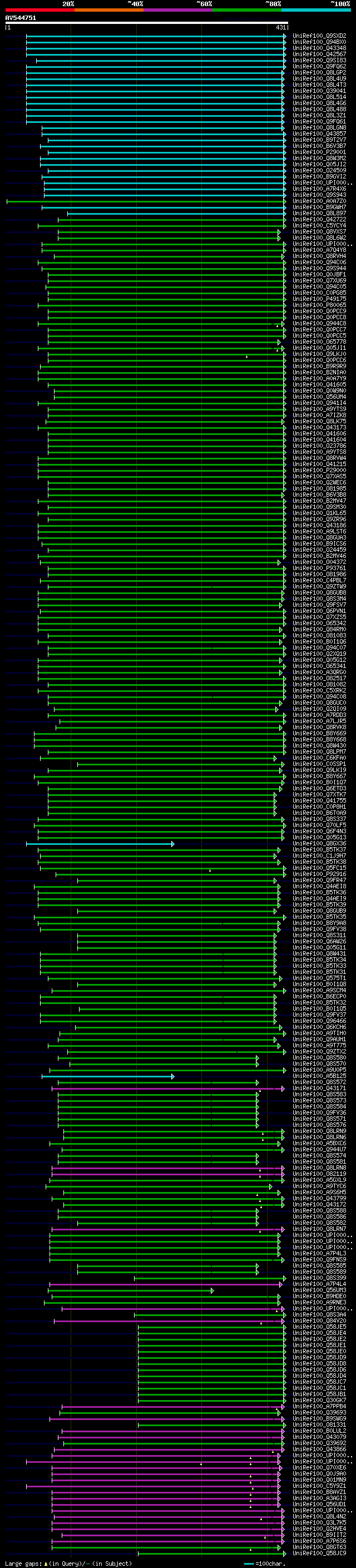Select hit label UniRef100_Q96466
Viewport: 356px width, 1568px height.
pyautogui.click(x=319, y=1021)
